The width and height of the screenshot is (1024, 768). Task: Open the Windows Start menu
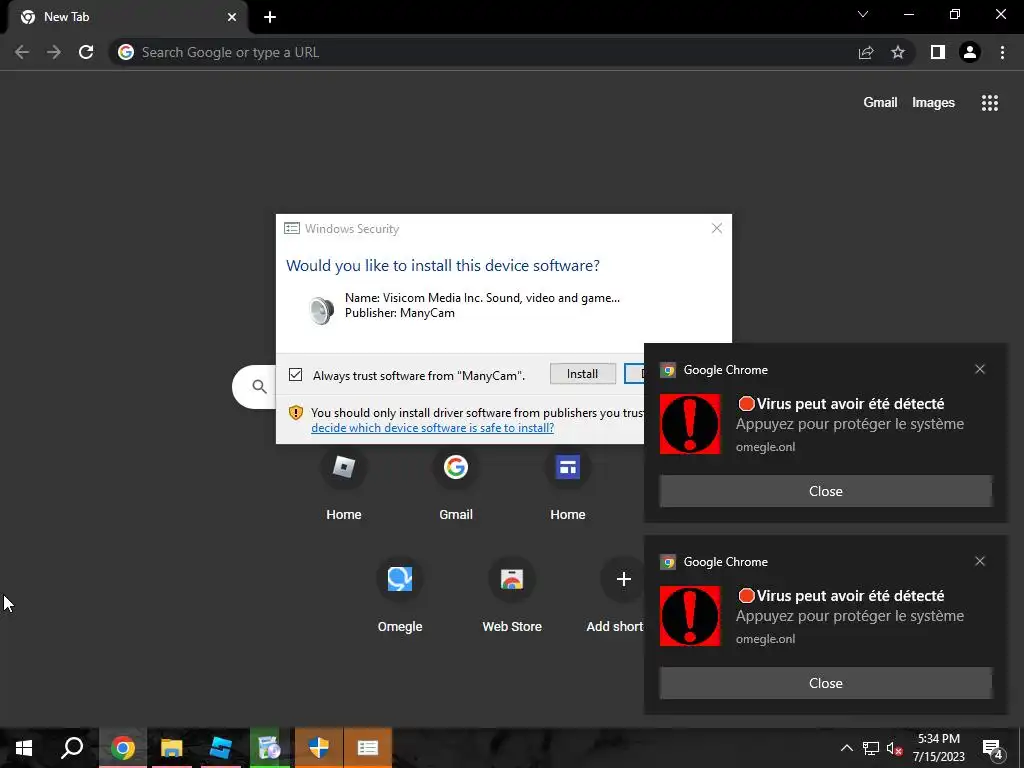click(x=24, y=748)
